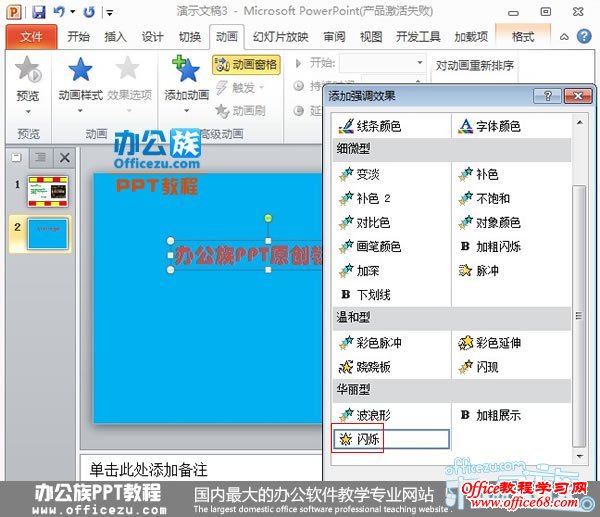Open the customize quick access toolbar dropdown
The height and width of the screenshot is (517, 600).
click(x=110, y=13)
